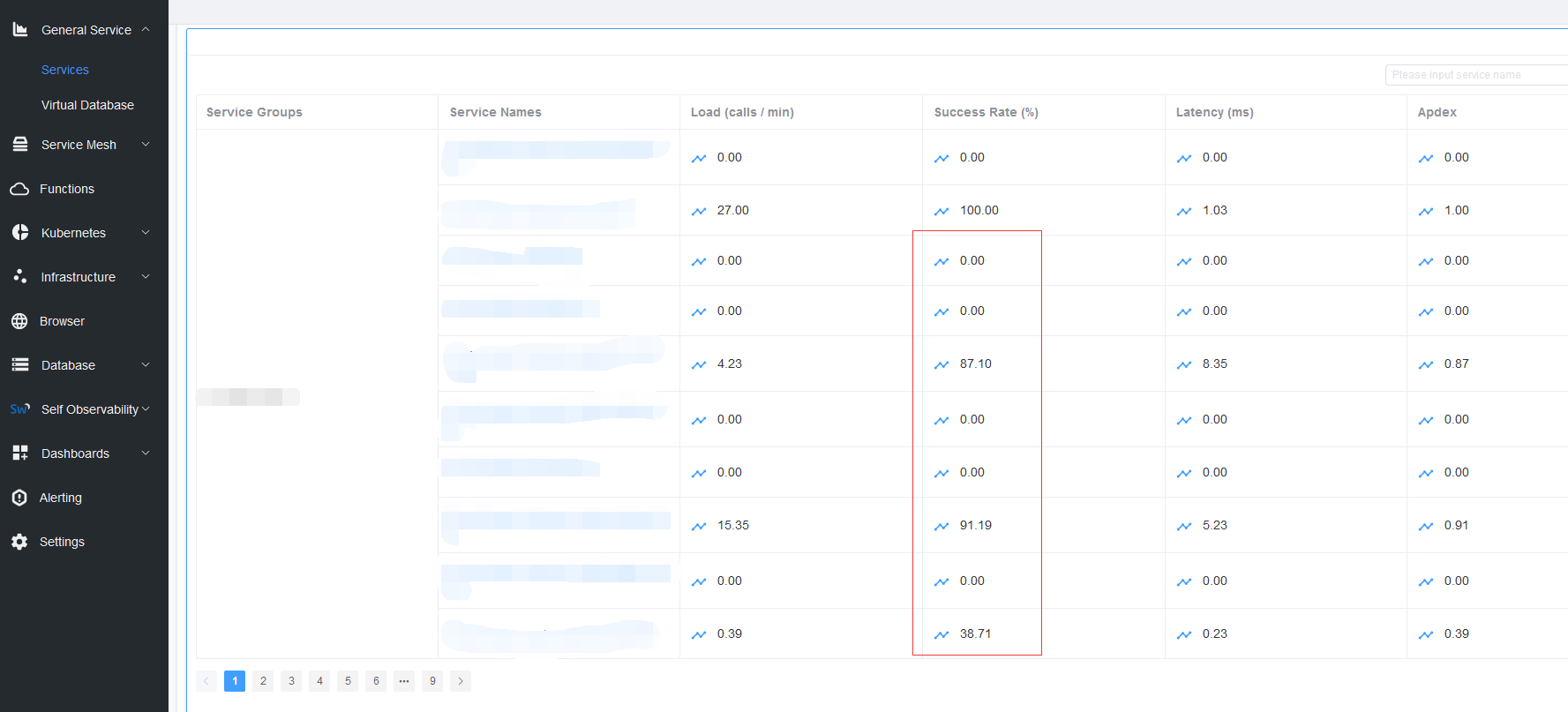This screenshot has height=712, width=1568.
Task: Expand the Service Mesh chevron
Action: tap(146, 144)
